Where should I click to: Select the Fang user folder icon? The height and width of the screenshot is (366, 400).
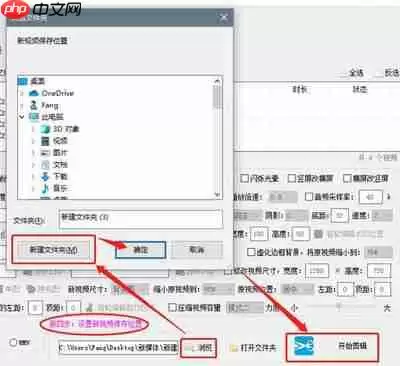(34, 105)
